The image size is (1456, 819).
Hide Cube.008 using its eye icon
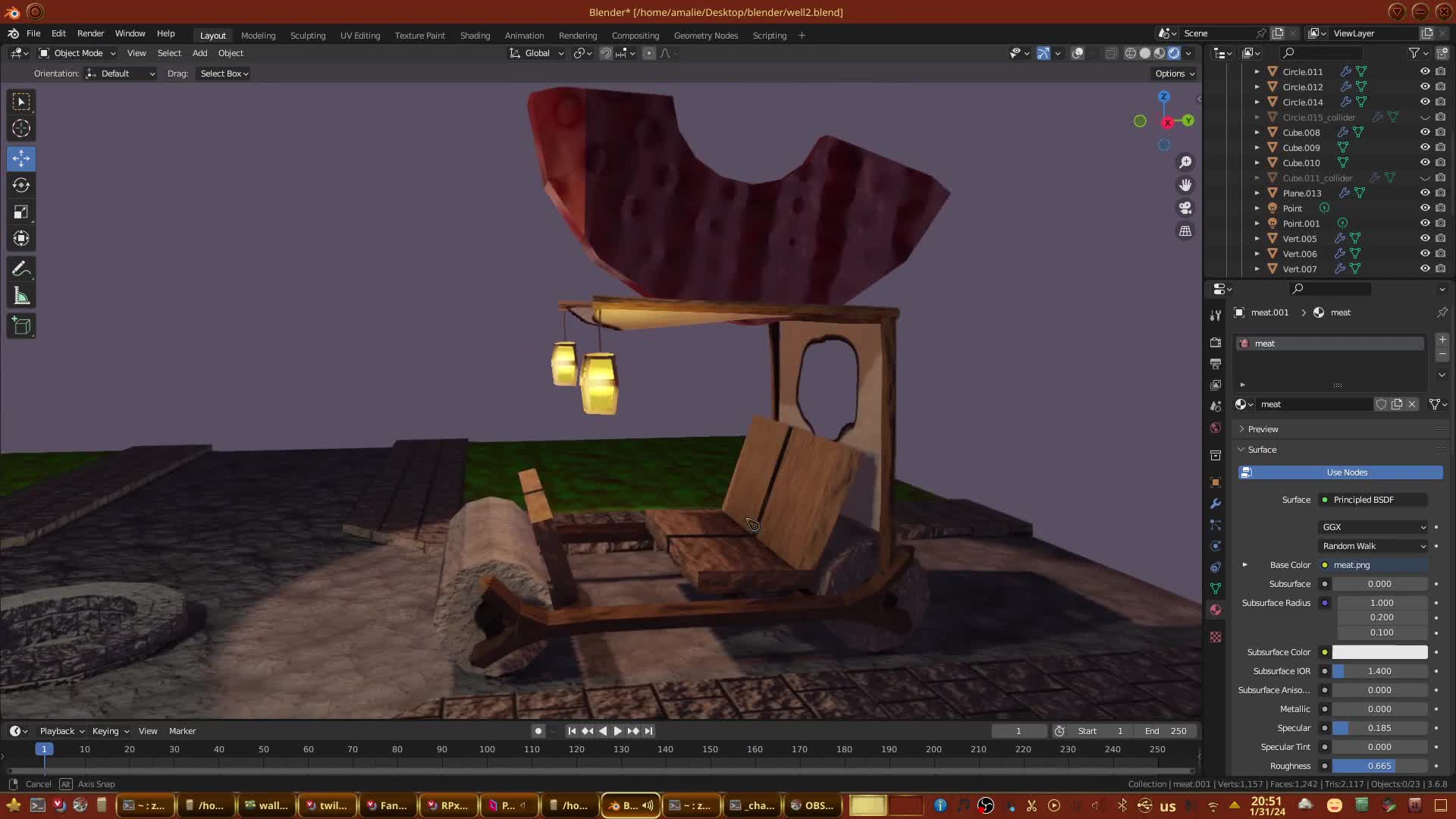point(1425,132)
